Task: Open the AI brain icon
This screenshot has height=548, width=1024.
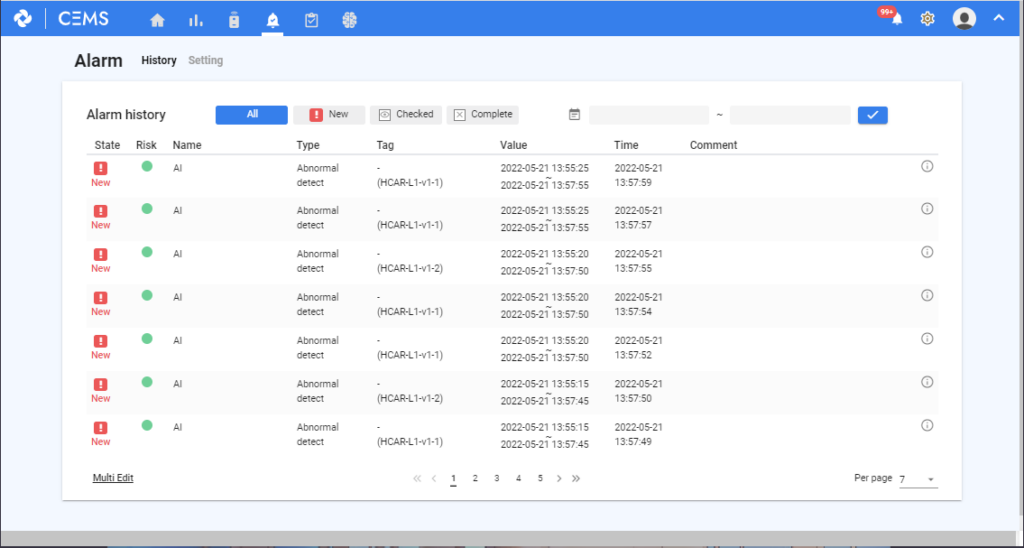Action: coord(349,20)
